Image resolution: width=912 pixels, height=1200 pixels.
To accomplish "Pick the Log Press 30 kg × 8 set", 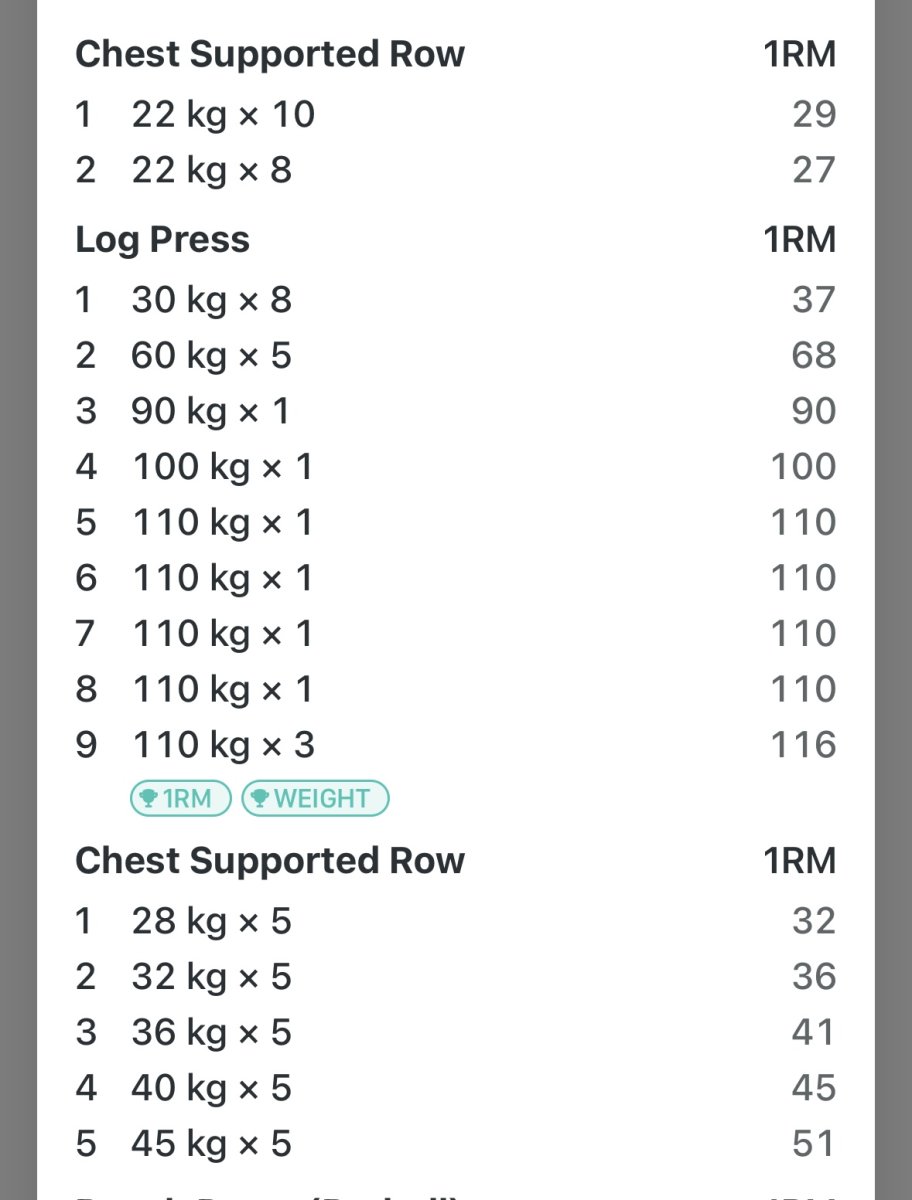I will pos(211,300).
